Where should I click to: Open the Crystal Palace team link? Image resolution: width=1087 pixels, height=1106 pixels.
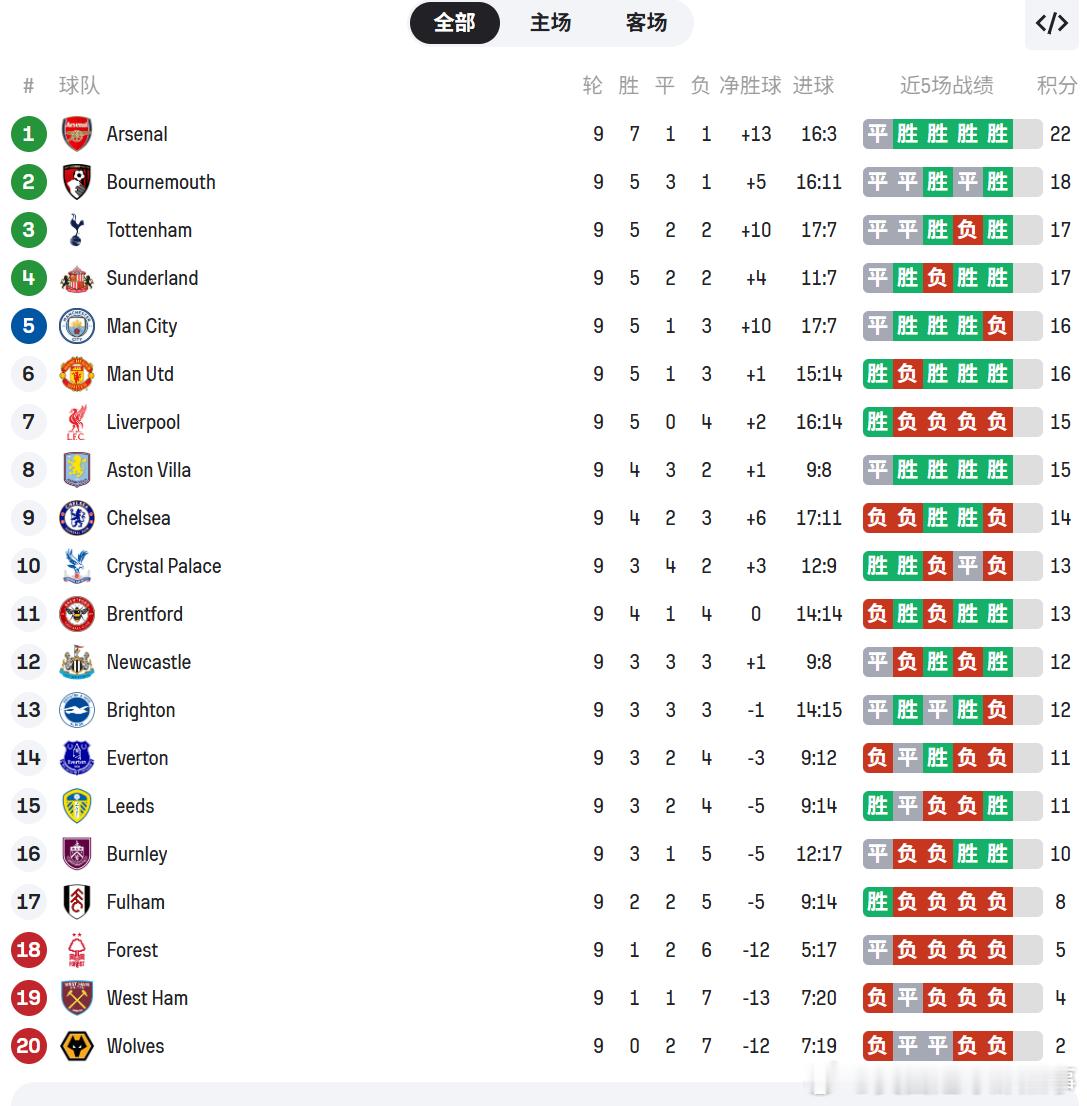pyautogui.click(x=164, y=566)
